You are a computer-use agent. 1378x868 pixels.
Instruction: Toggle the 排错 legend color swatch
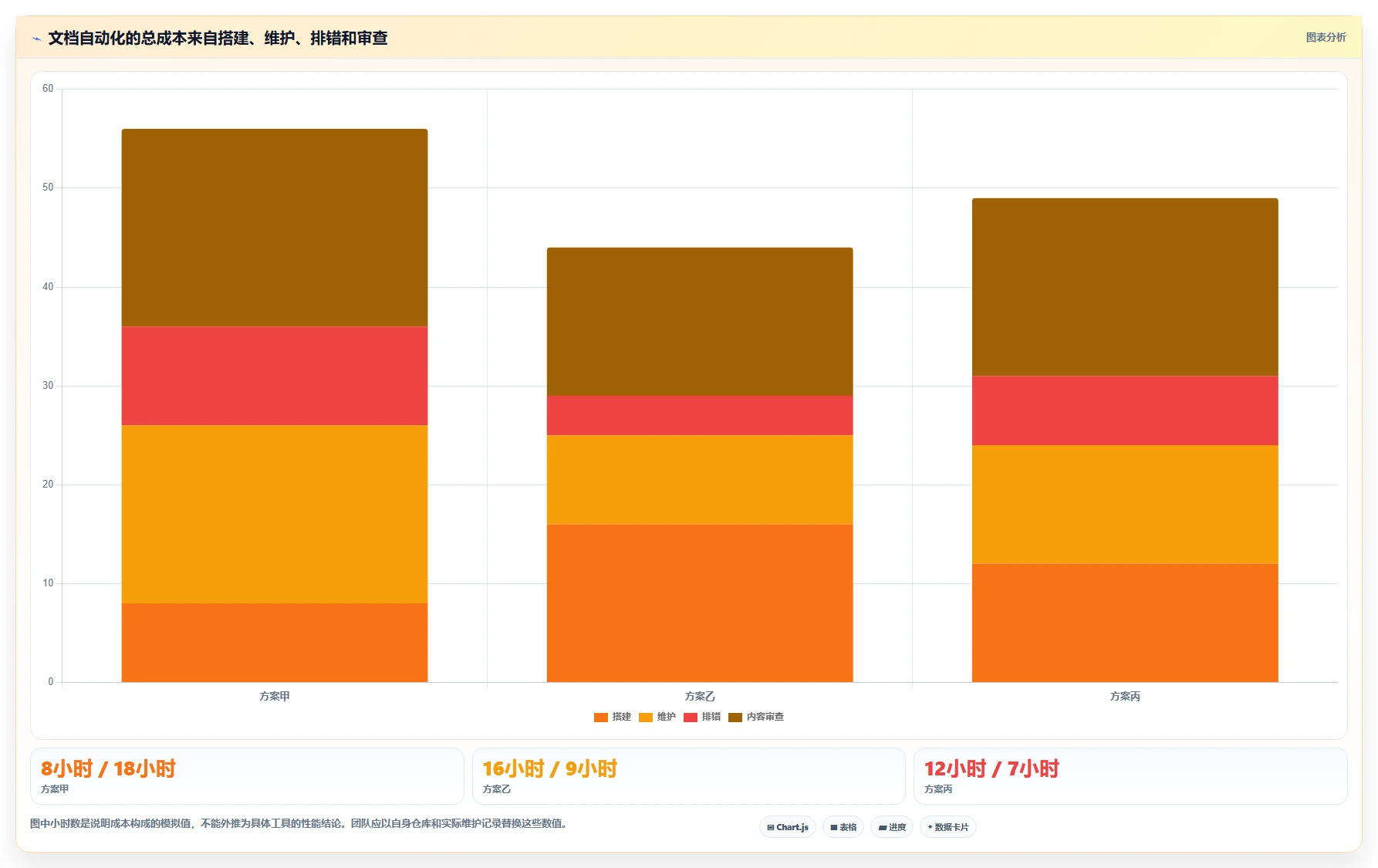click(691, 718)
